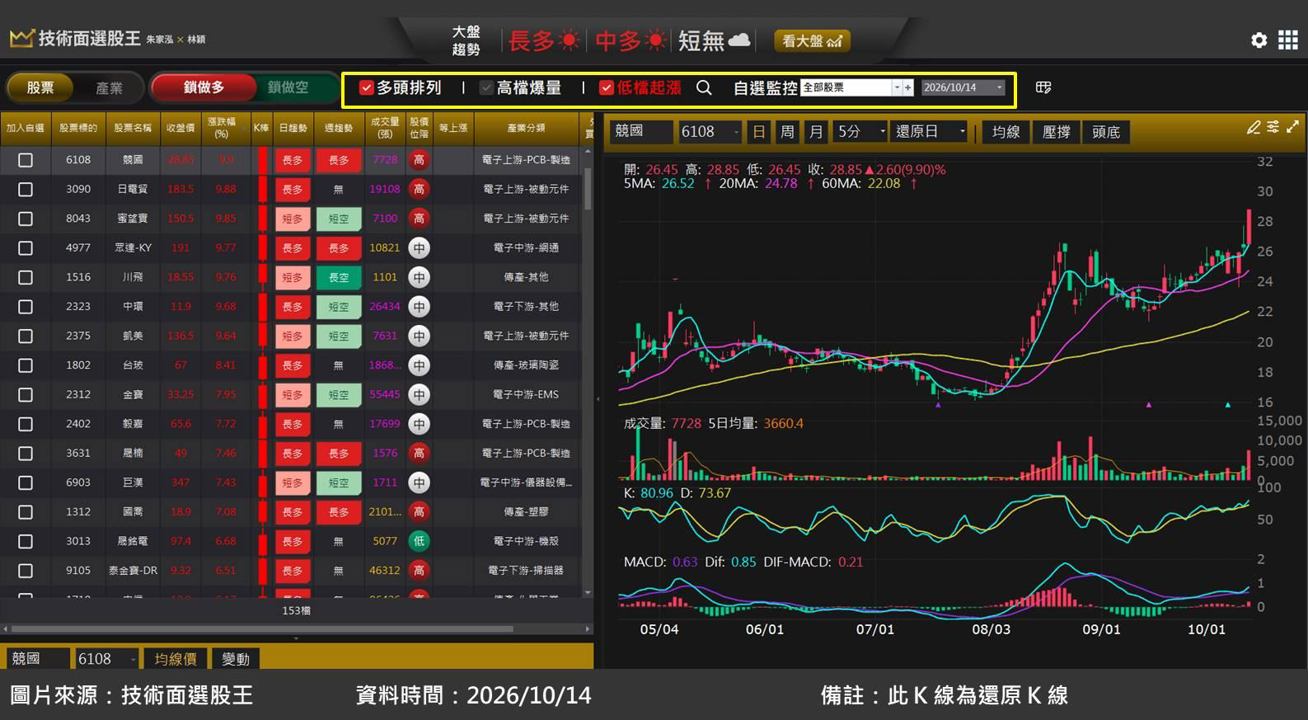Screen dimensions: 1308x720
Task: Select the 鎖做多 mode
Action: click(x=204, y=88)
